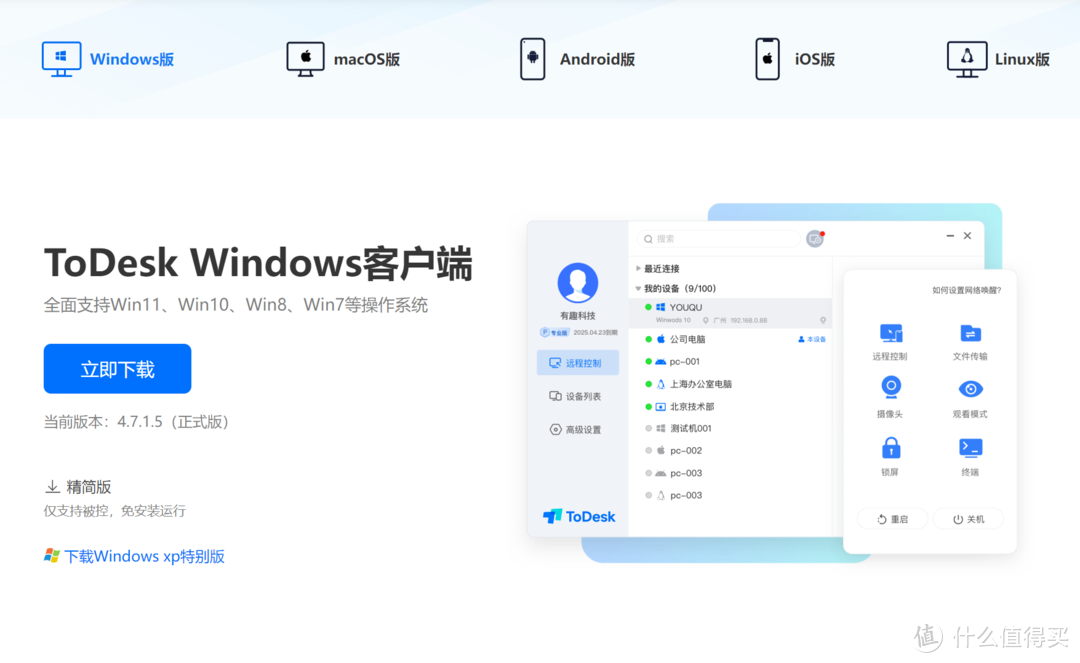The height and width of the screenshot is (663, 1080).
Task: Click the 关机 shutdown button
Action: 968,519
